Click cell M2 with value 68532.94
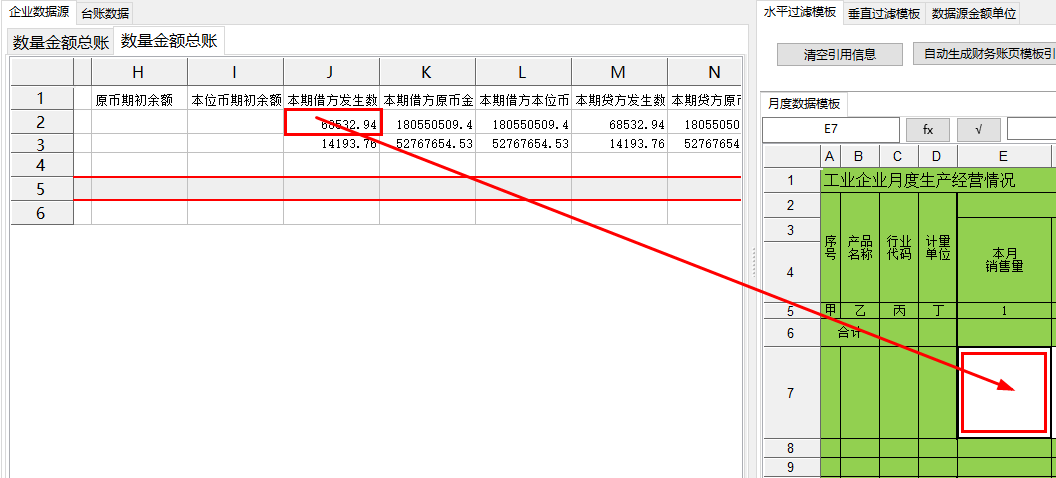This screenshot has height=478, width=1056. pos(619,123)
